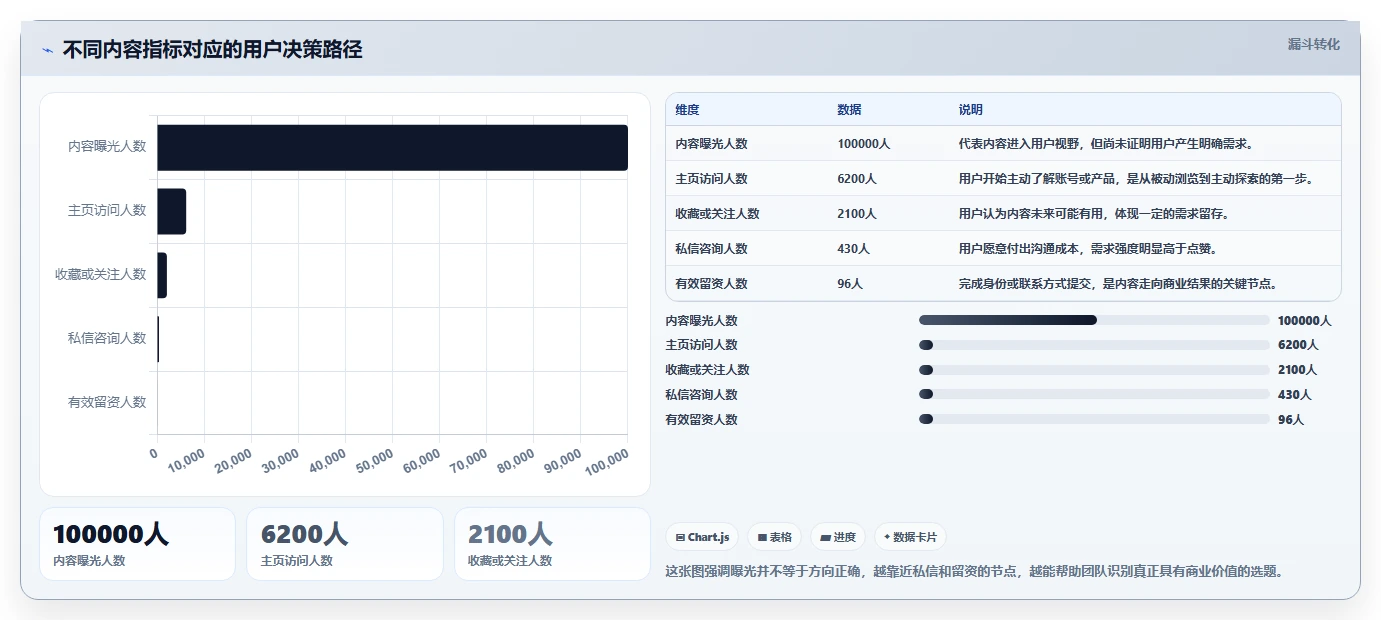Click 有效留资人数 in the table's first column
Viewport: 1381px width, 620px height.
(x=711, y=284)
